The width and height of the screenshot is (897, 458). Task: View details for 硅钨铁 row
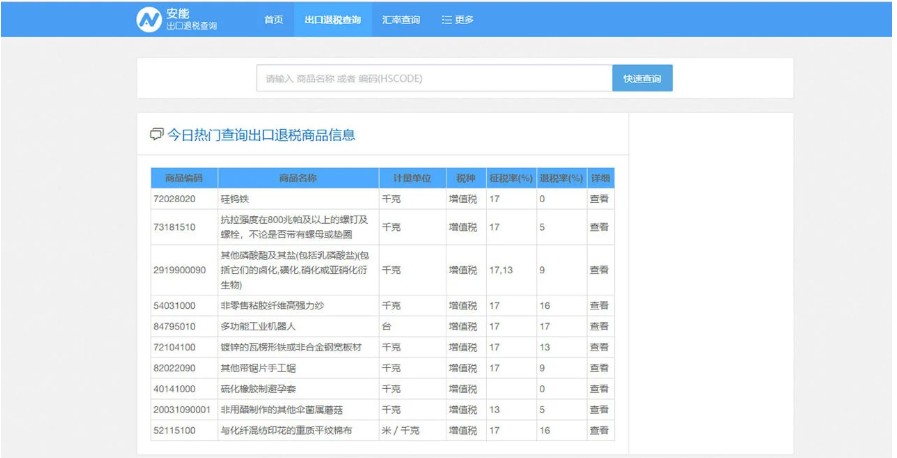point(599,199)
